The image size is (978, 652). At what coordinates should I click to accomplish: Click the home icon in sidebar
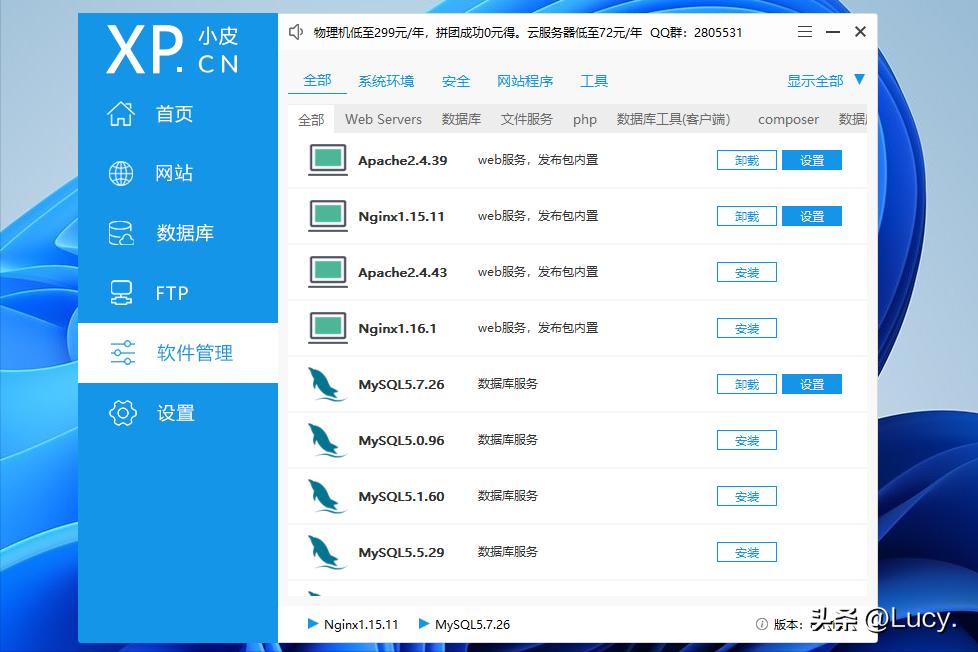pos(121,114)
